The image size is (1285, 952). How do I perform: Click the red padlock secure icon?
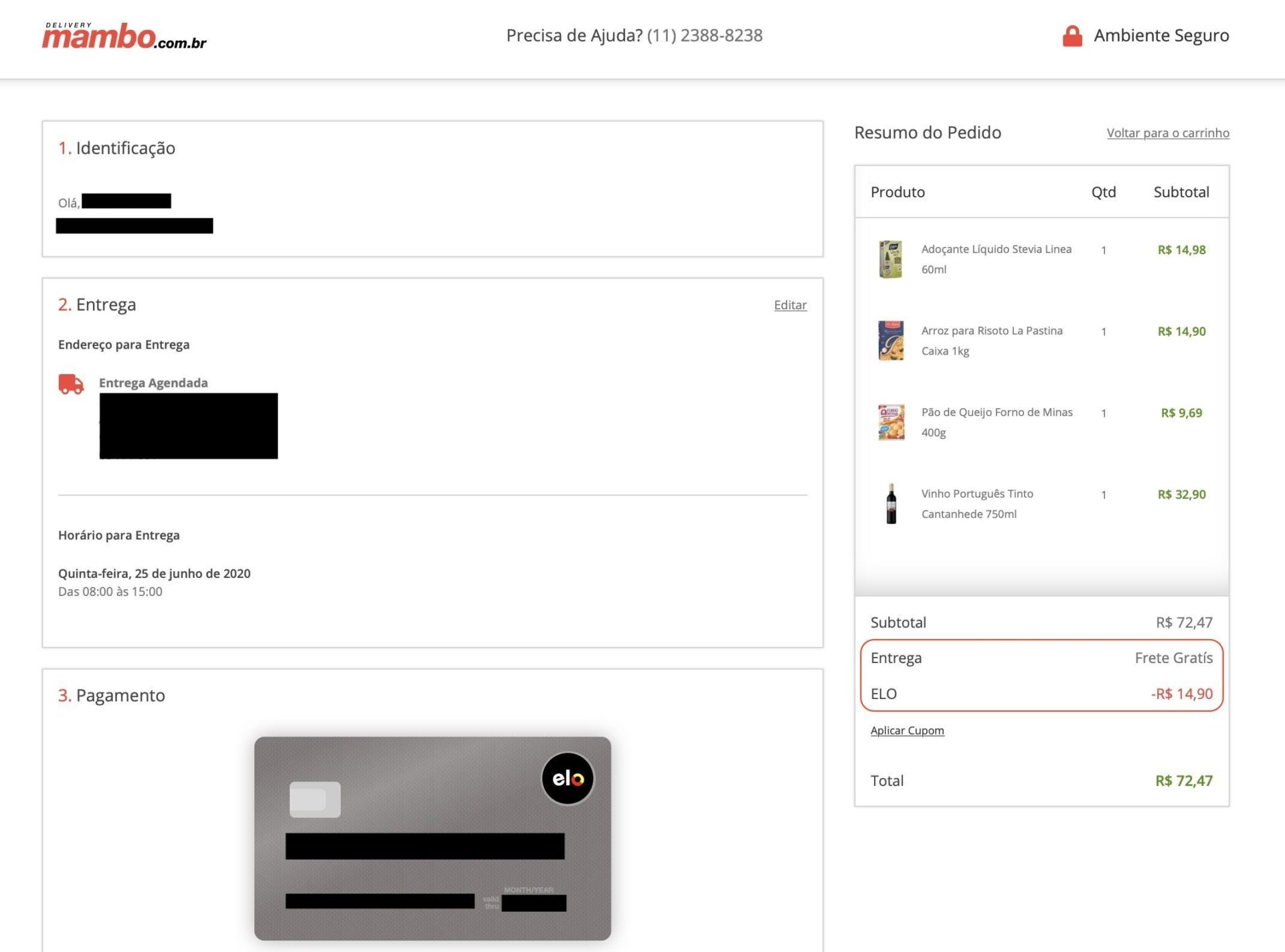(x=1072, y=35)
